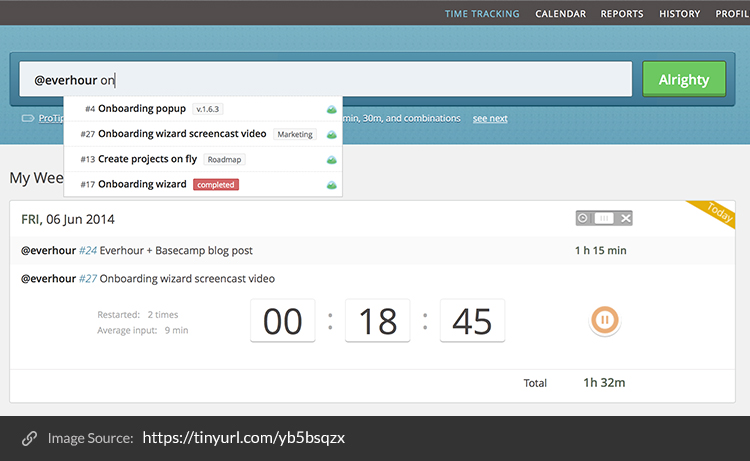750x461 pixels.
Task: Pause the running timer
Action: click(605, 320)
